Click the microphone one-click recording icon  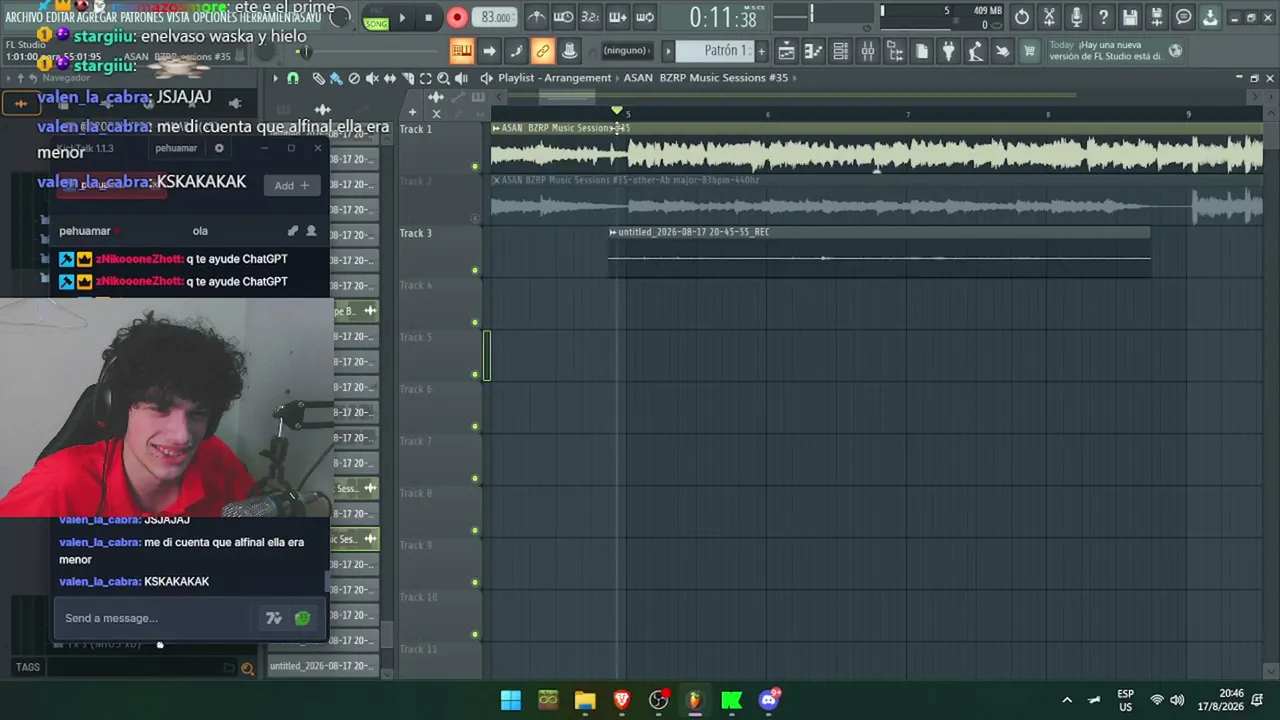click(x=1076, y=17)
